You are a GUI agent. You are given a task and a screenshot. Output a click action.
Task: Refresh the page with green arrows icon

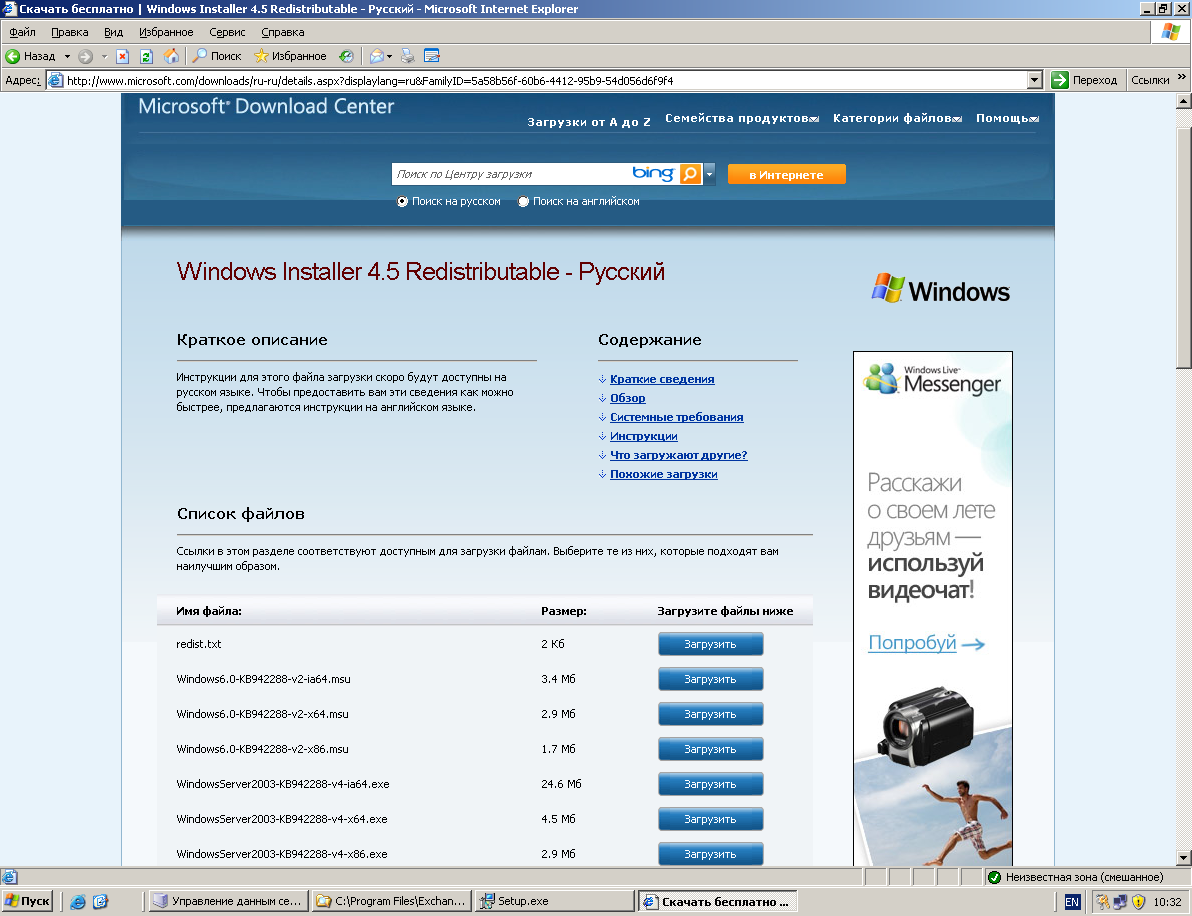(x=147, y=56)
